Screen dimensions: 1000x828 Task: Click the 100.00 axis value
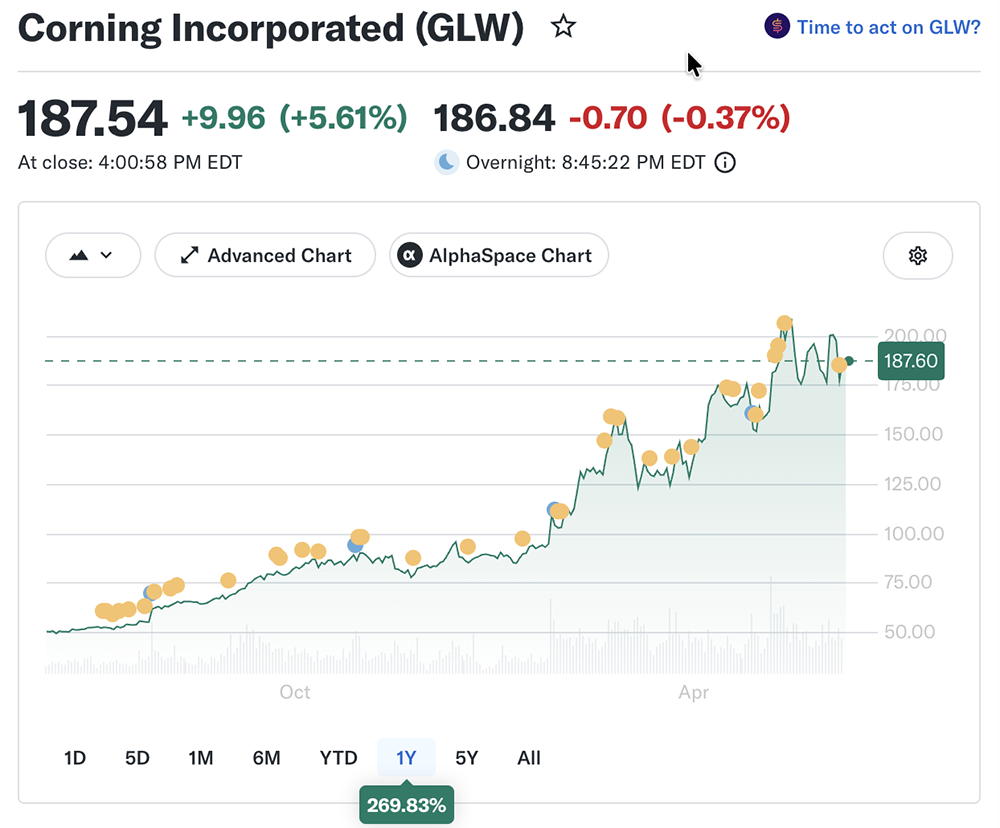point(913,533)
